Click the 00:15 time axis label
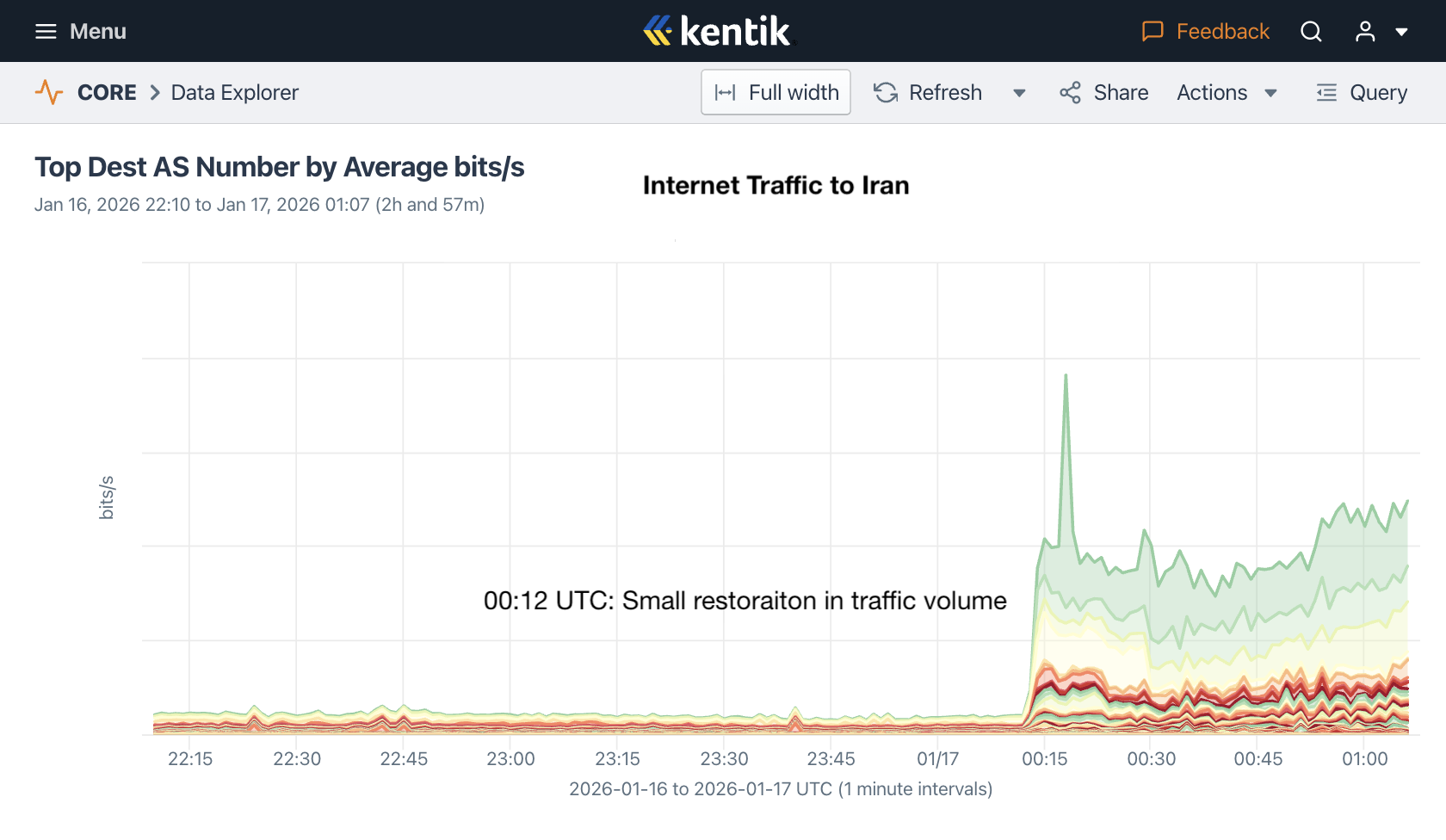 (1044, 759)
